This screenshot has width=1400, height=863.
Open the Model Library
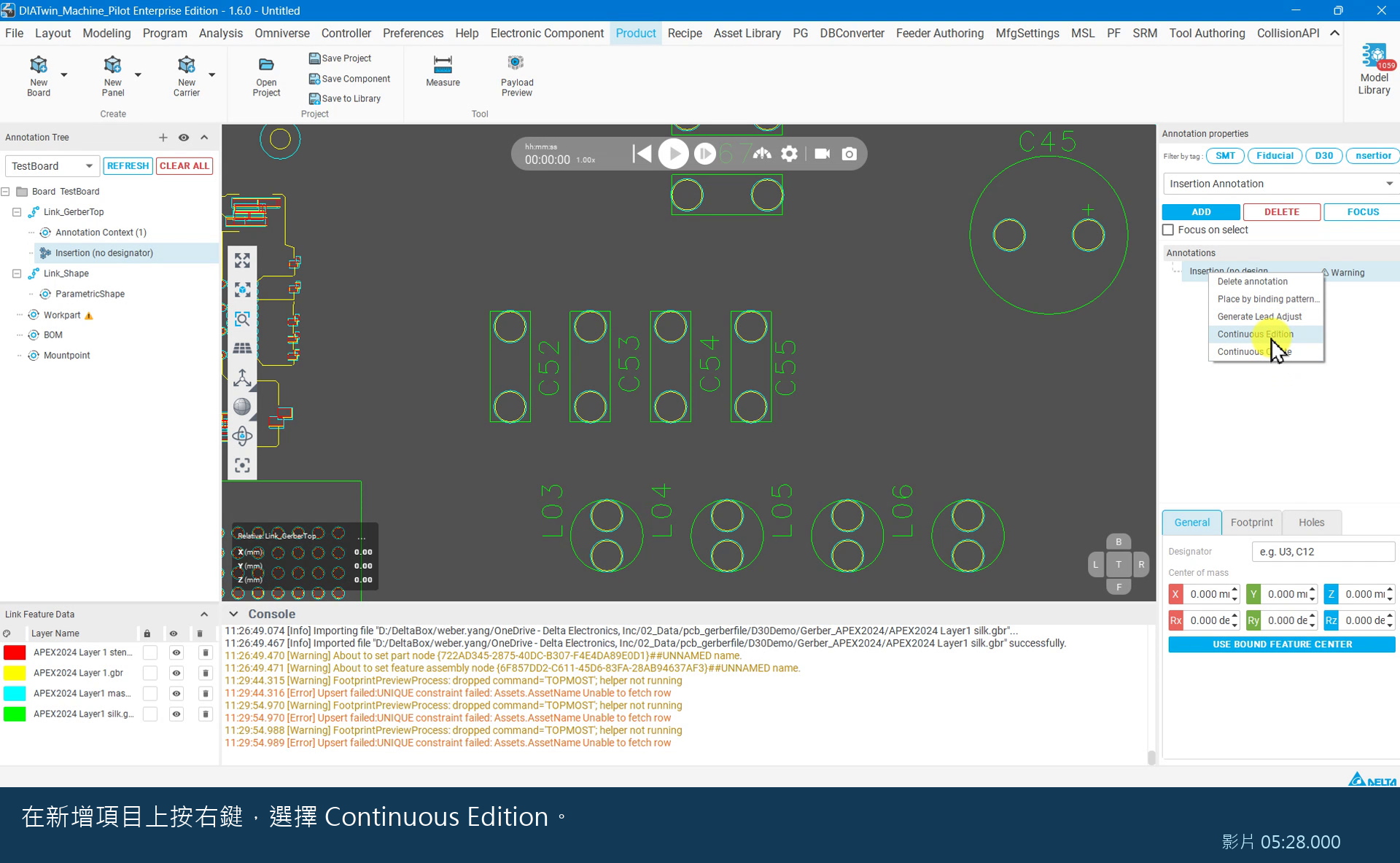[1374, 69]
